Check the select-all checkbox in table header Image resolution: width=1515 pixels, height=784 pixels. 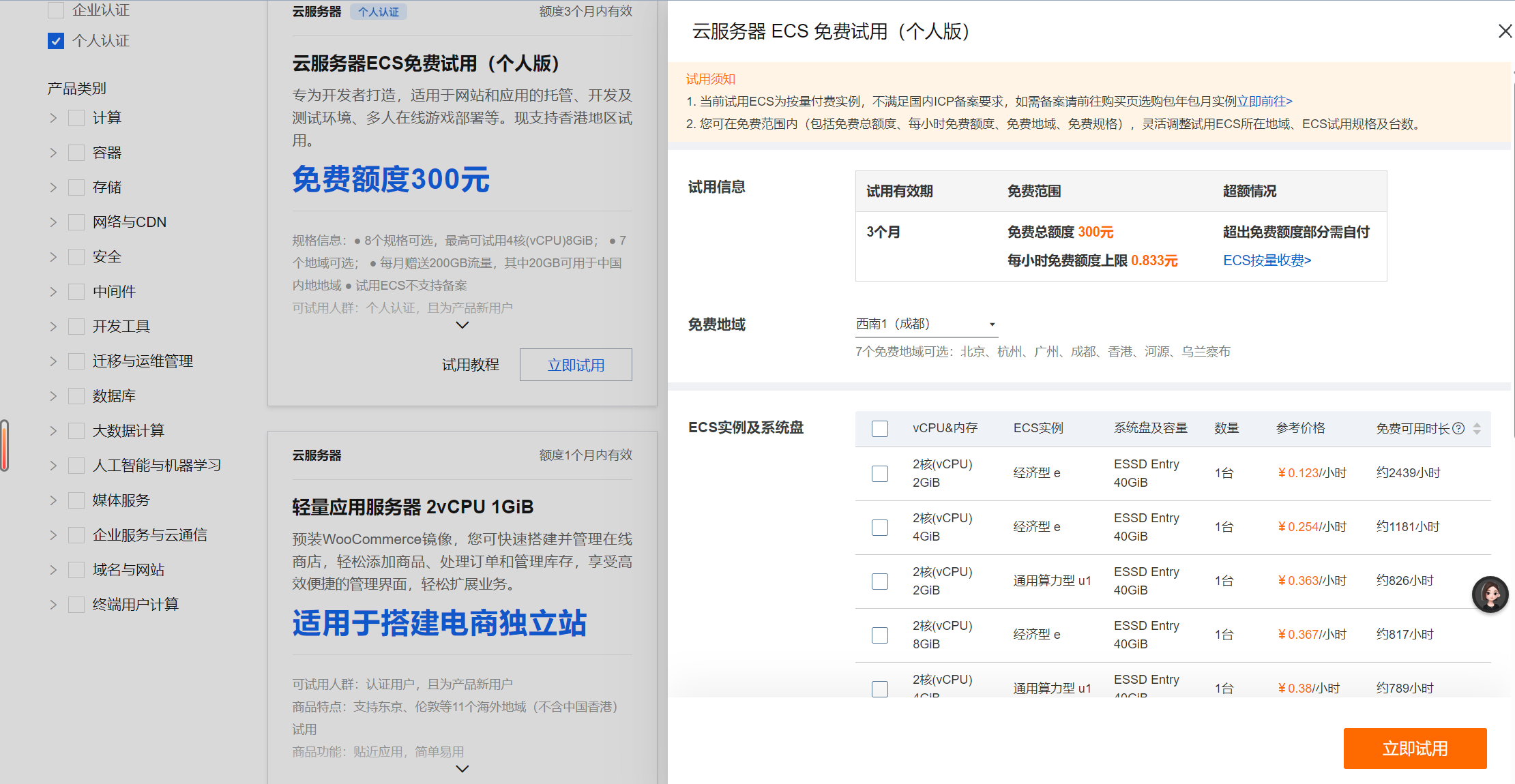click(880, 429)
